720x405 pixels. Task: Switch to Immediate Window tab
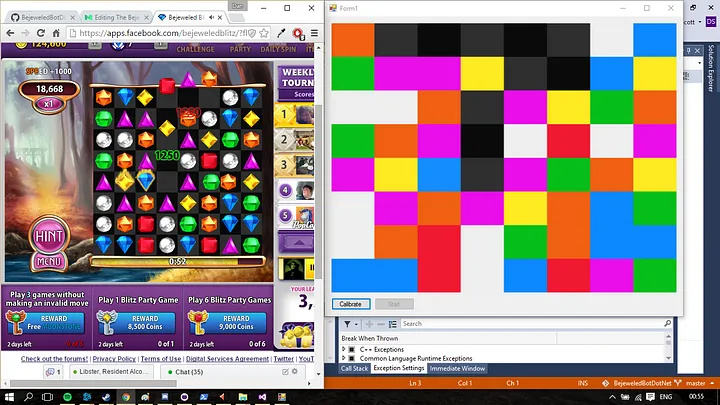click(457, 368)
